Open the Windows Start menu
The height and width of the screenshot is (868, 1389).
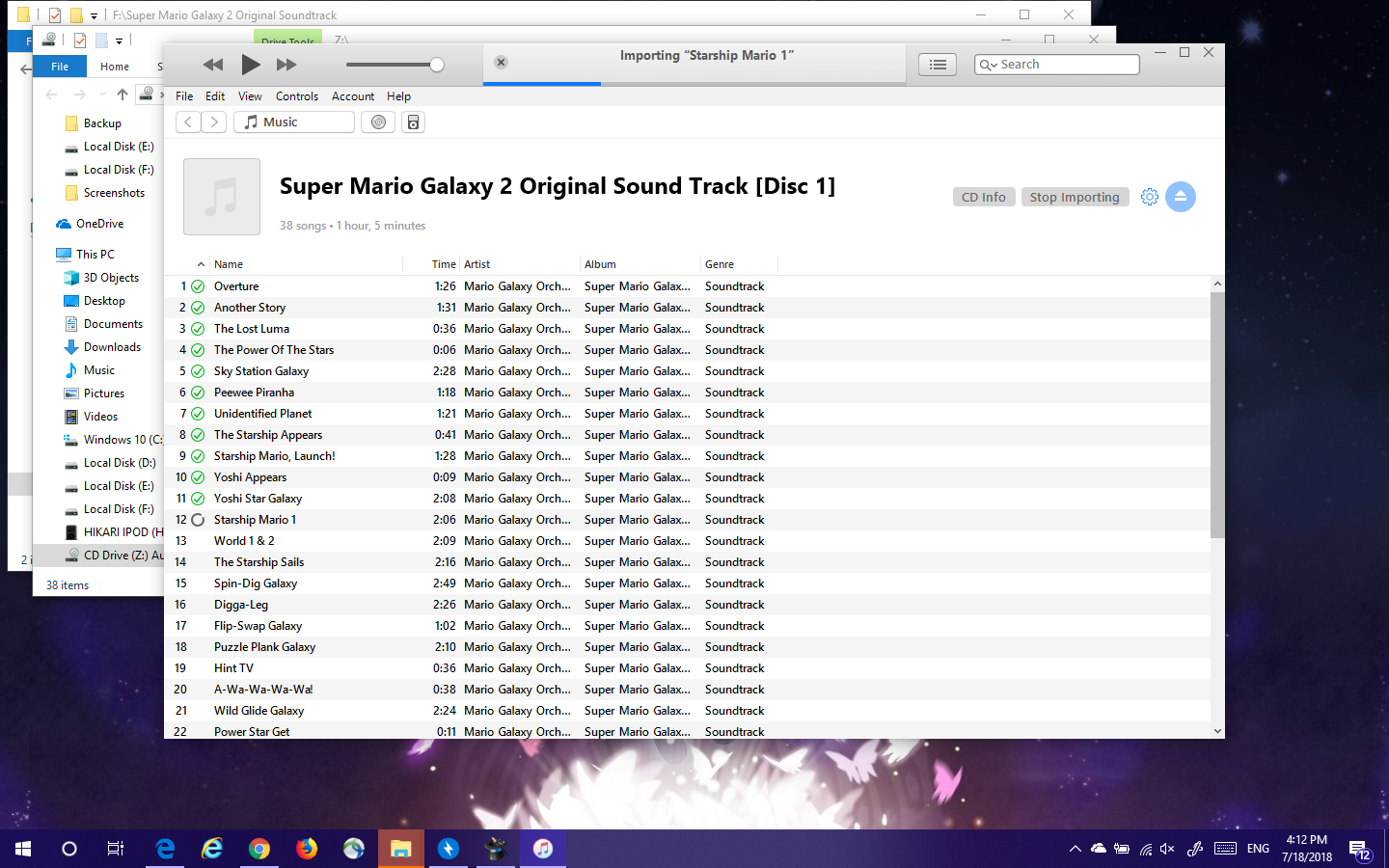pos(23,849)
